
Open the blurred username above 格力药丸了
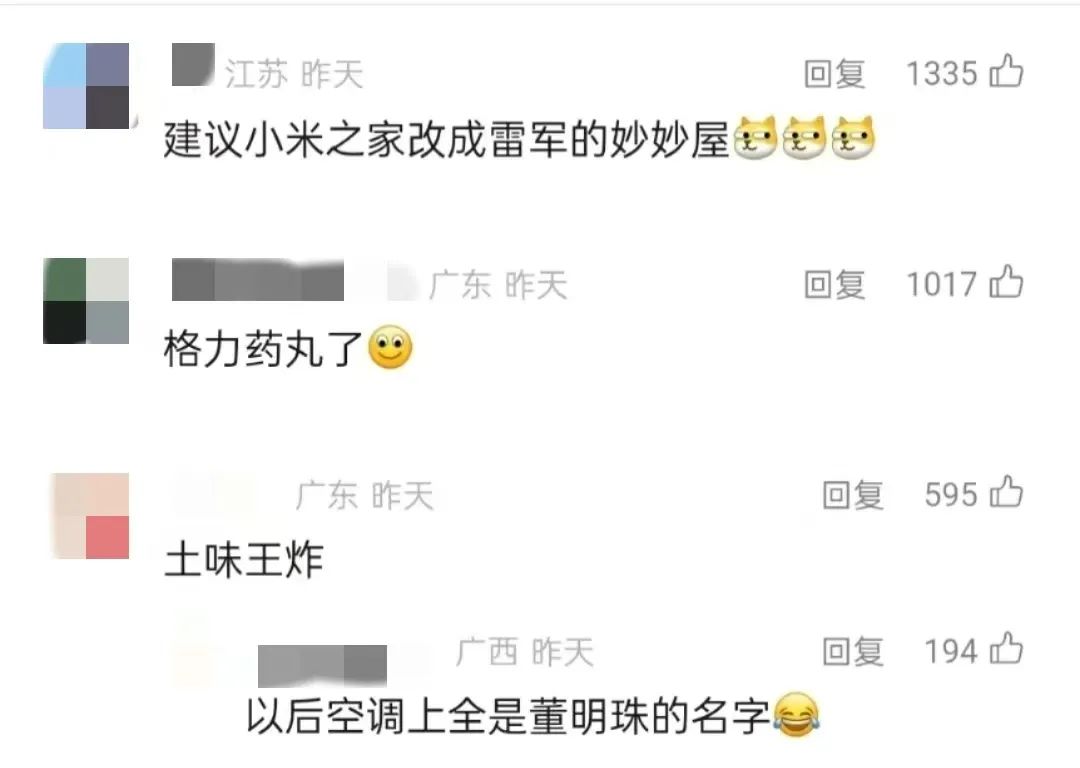[x=258, y=280]
